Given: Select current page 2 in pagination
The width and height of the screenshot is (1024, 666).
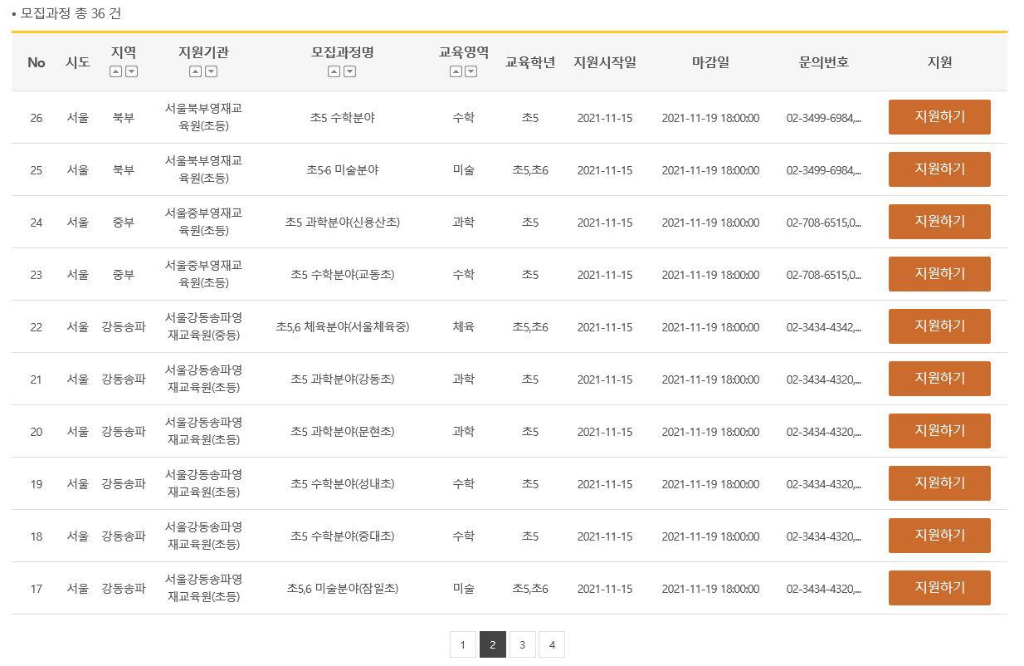Looking at the screenshot, I should pos(492,644).
